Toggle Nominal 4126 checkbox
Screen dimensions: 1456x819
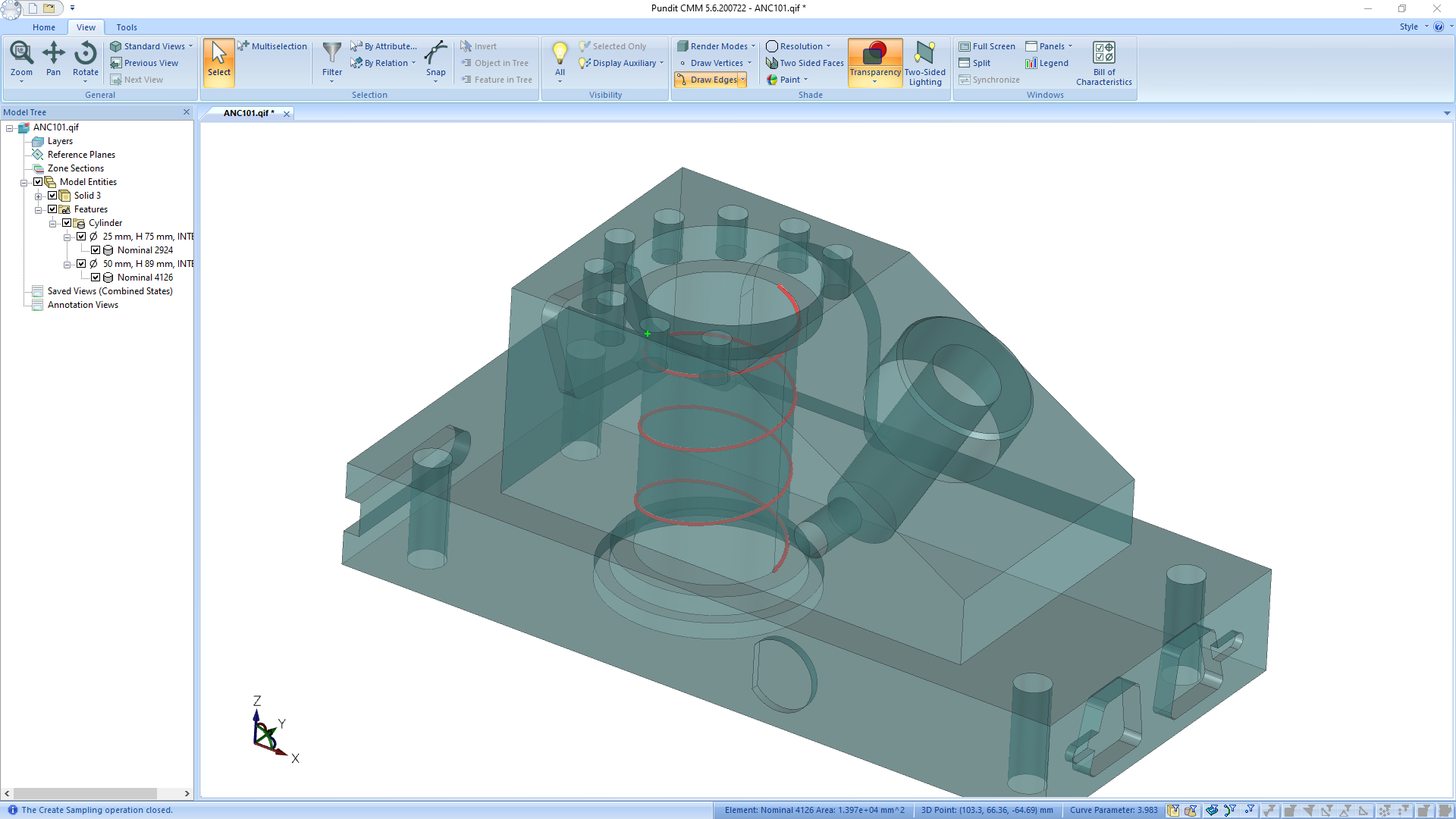pyautogui.click(x=96, y=278)
